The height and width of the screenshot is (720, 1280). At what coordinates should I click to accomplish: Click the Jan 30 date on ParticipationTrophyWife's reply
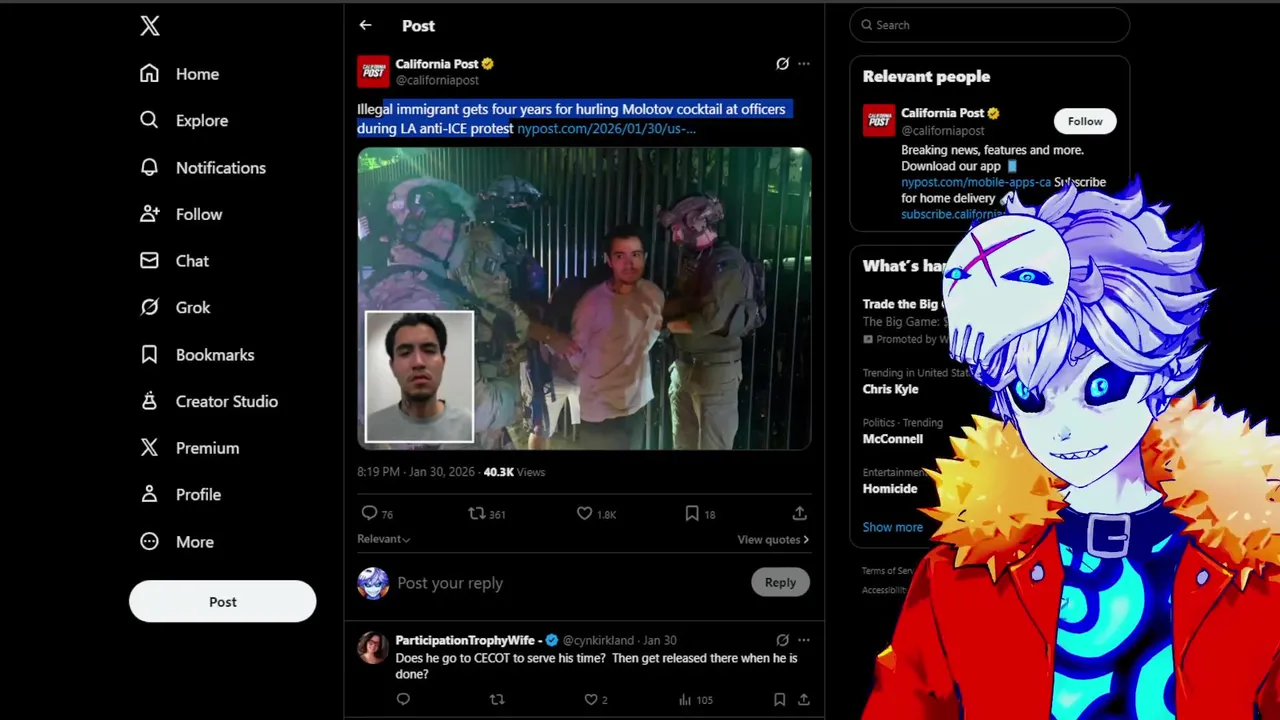click(x=660, y=640)
